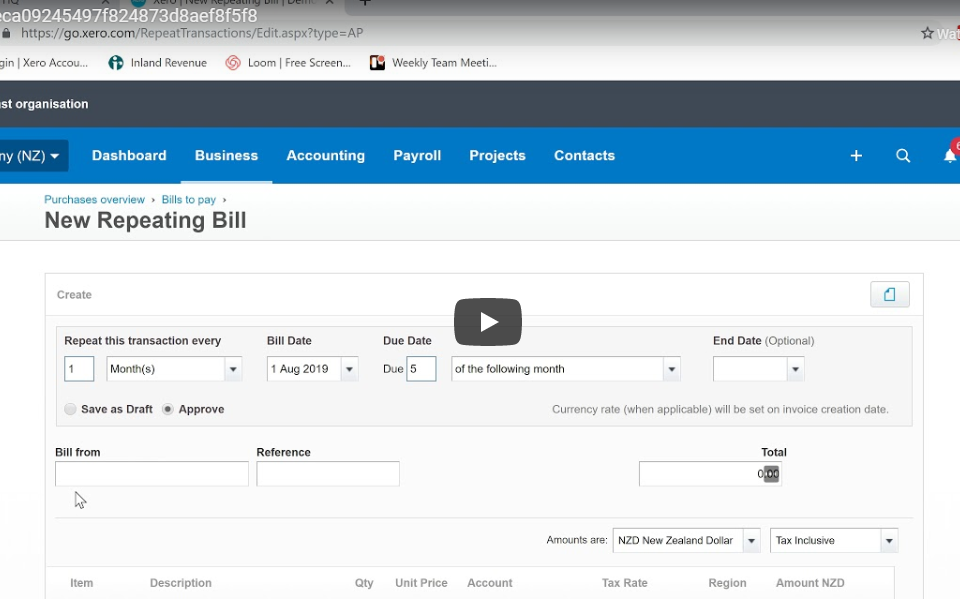The height and width of the screenshot is (599, 960).
Task: Open search with the magnifier icon
Action: (903, 156)
